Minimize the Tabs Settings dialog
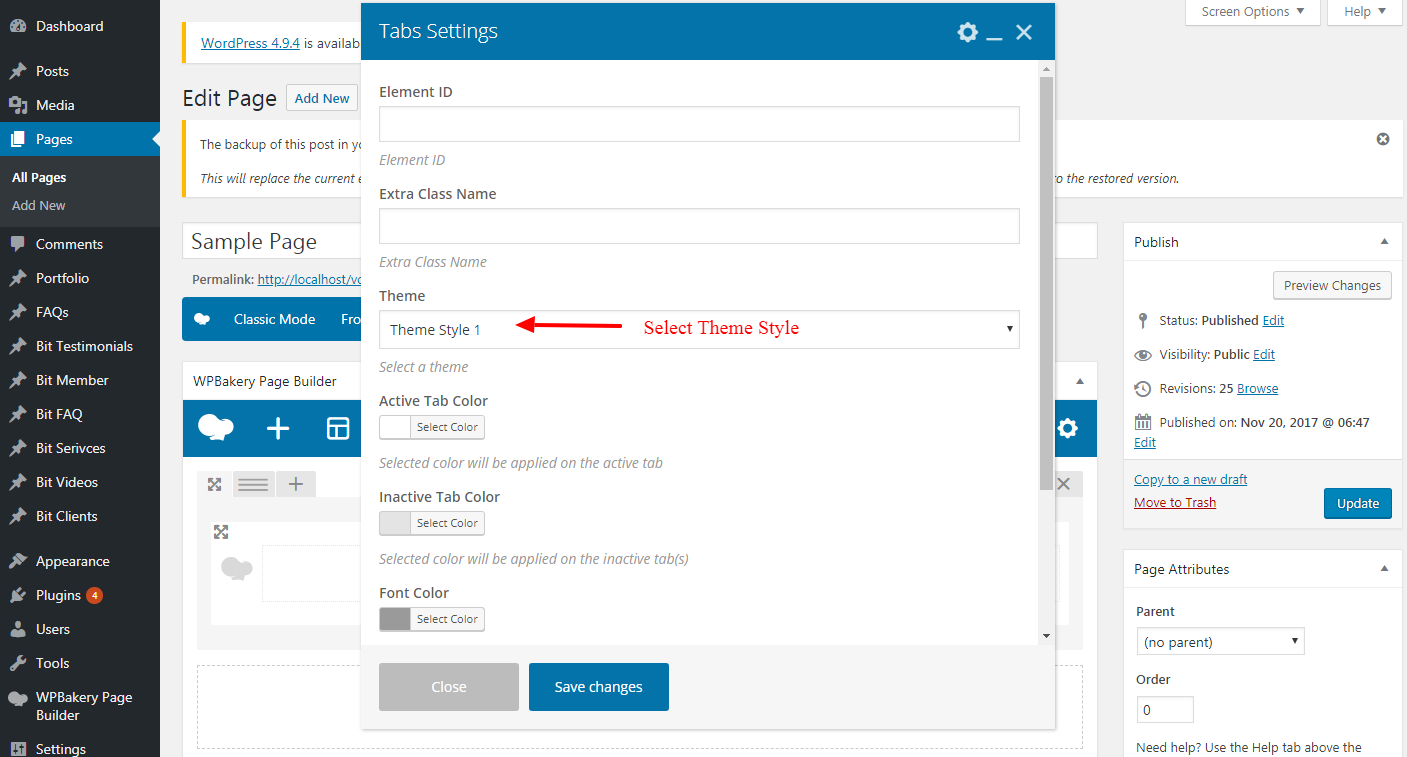This screenshot has width=1407, height=757. point(994,33)
